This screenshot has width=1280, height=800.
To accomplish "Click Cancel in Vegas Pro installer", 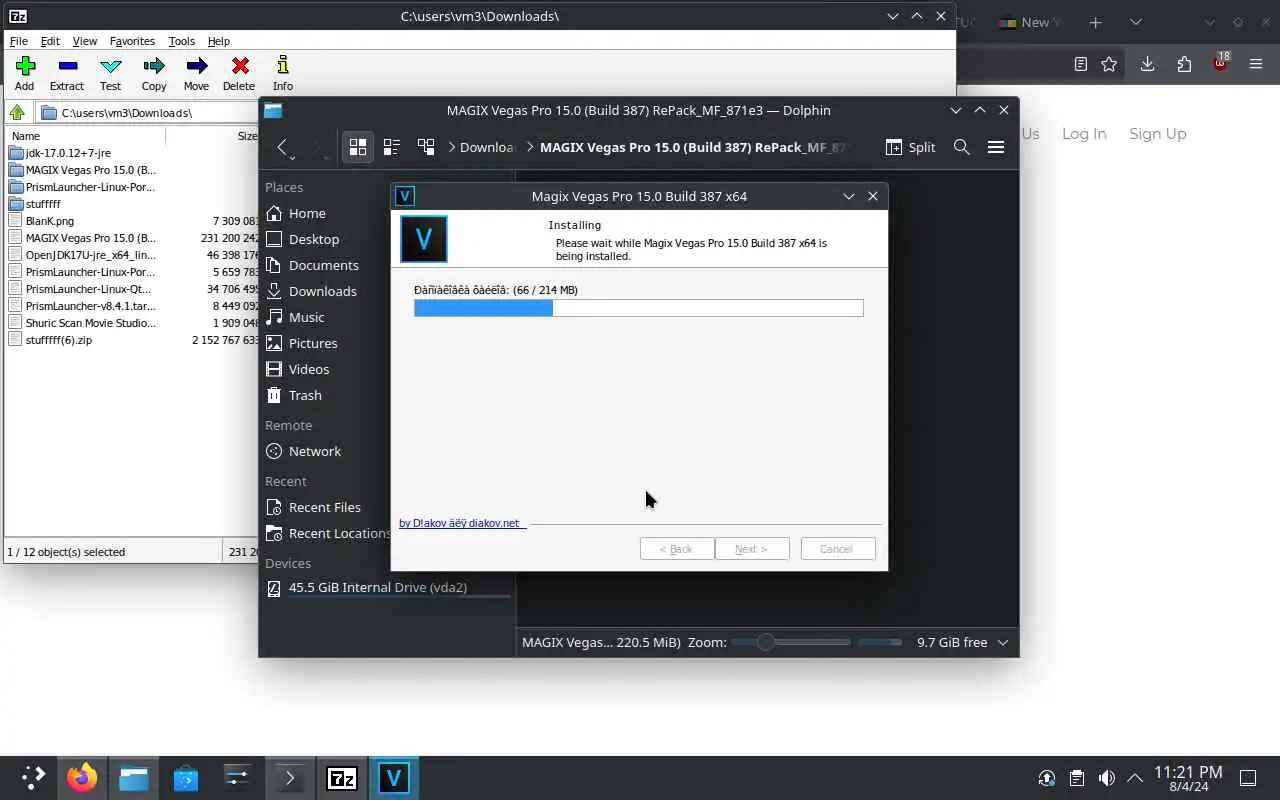I will pyautogui.click(x=838, y=549).
